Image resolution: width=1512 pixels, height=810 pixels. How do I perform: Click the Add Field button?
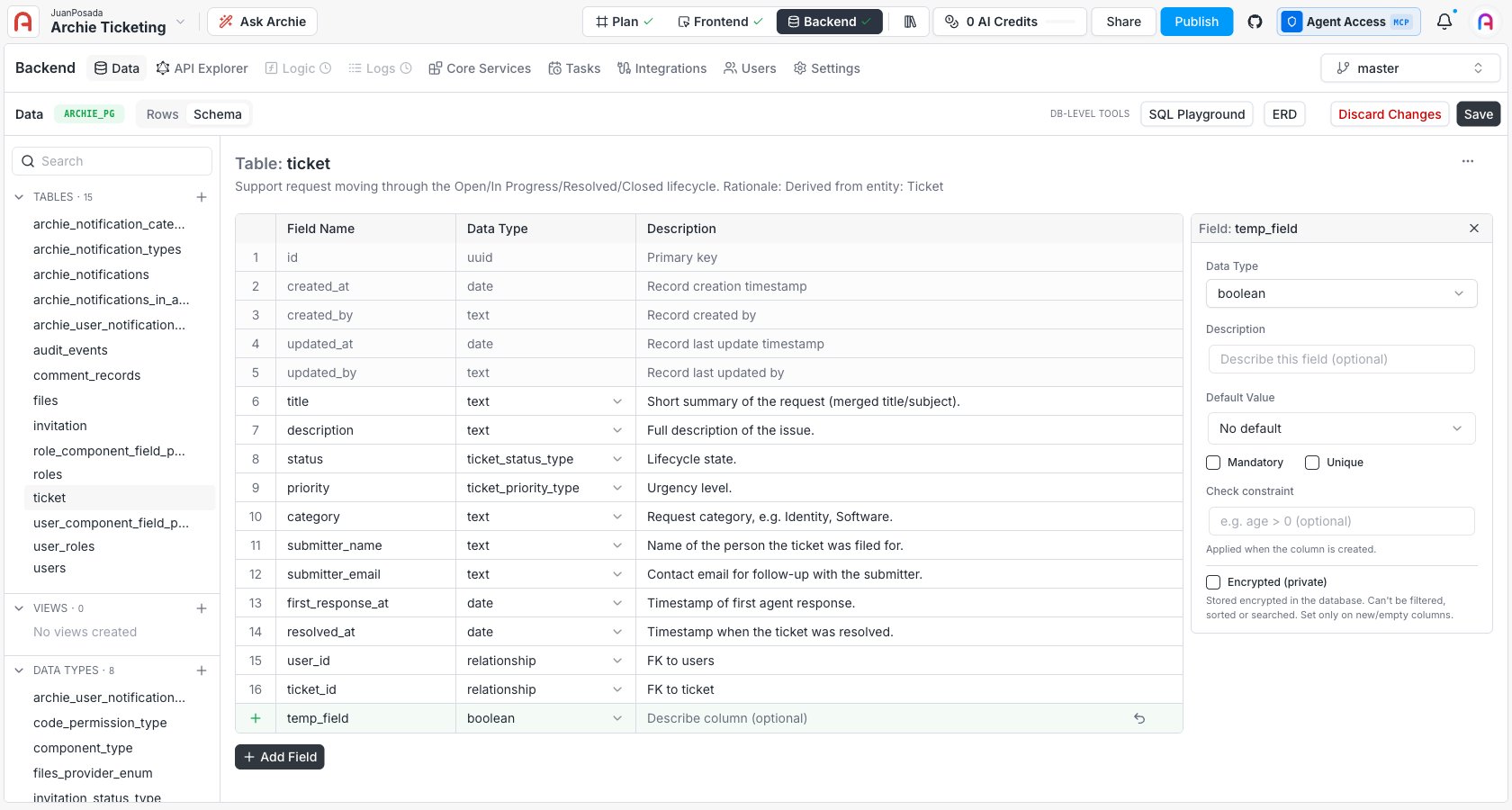click(280, 757)
